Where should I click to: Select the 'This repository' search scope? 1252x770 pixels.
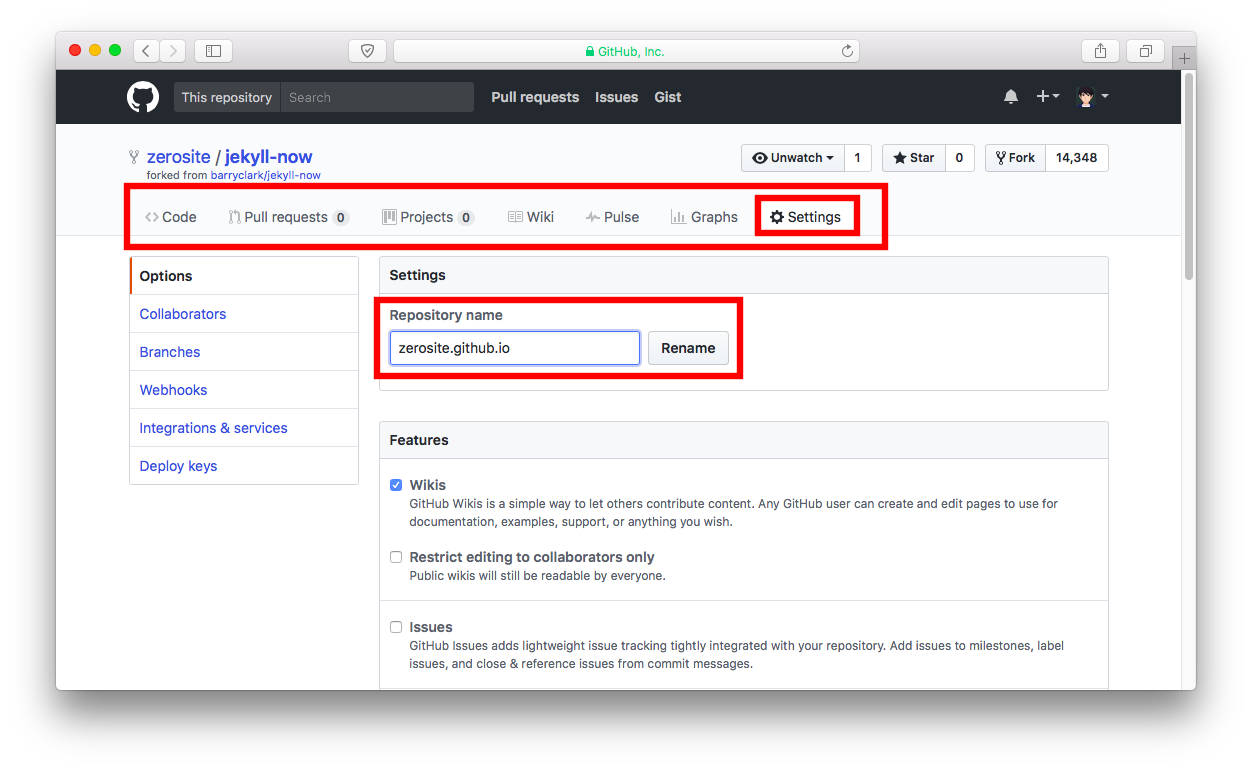[227, 97]
